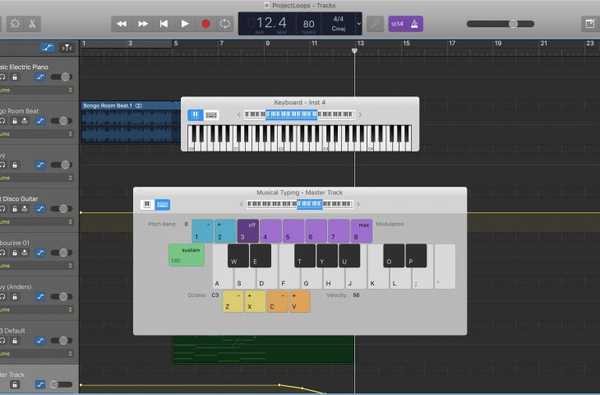Toggle the Cycle loop button
Image resolution: width=600 pixels, height=395 pixels.
click(225, 24)
